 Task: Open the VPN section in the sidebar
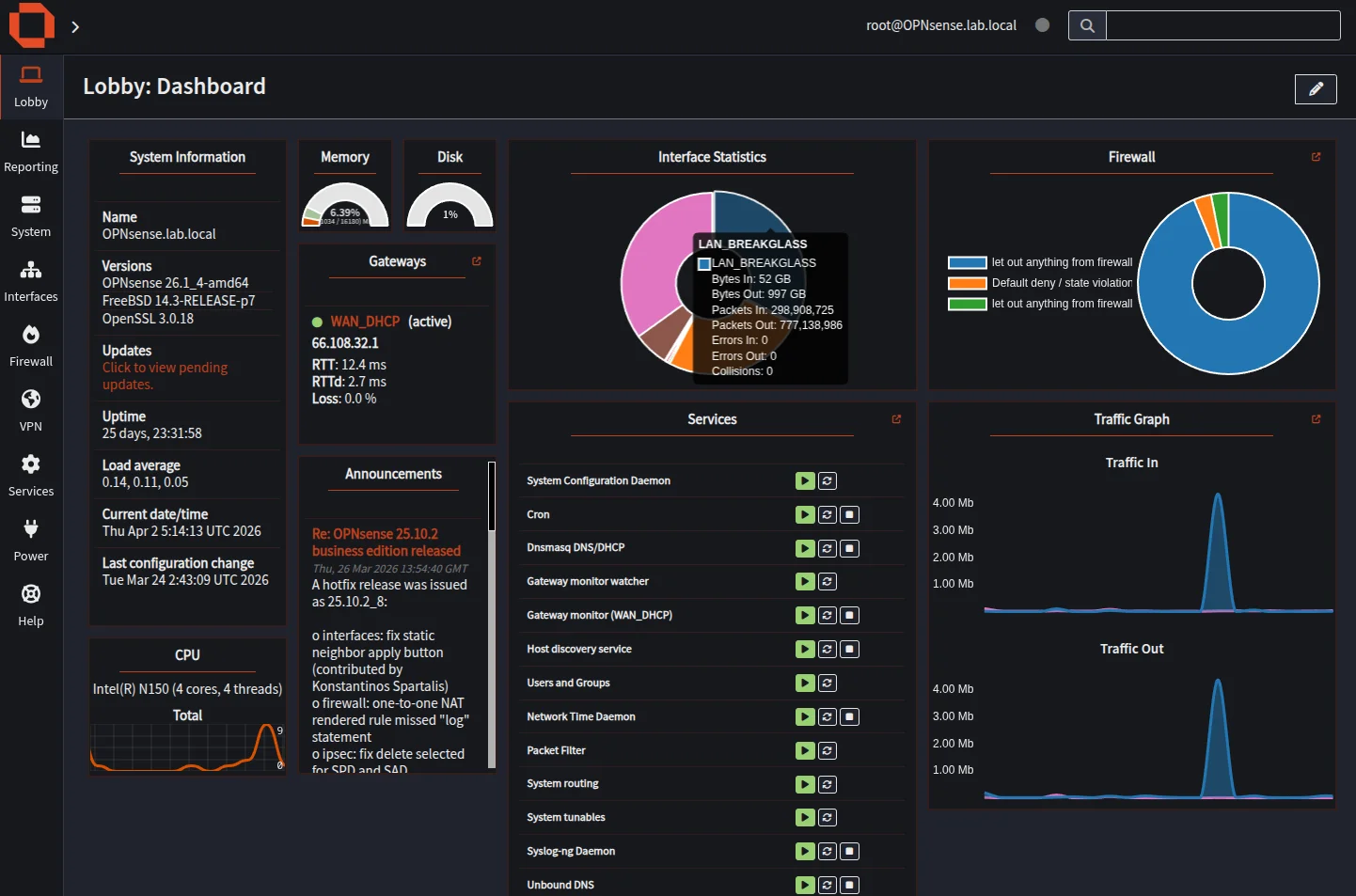tap(31, 408)
